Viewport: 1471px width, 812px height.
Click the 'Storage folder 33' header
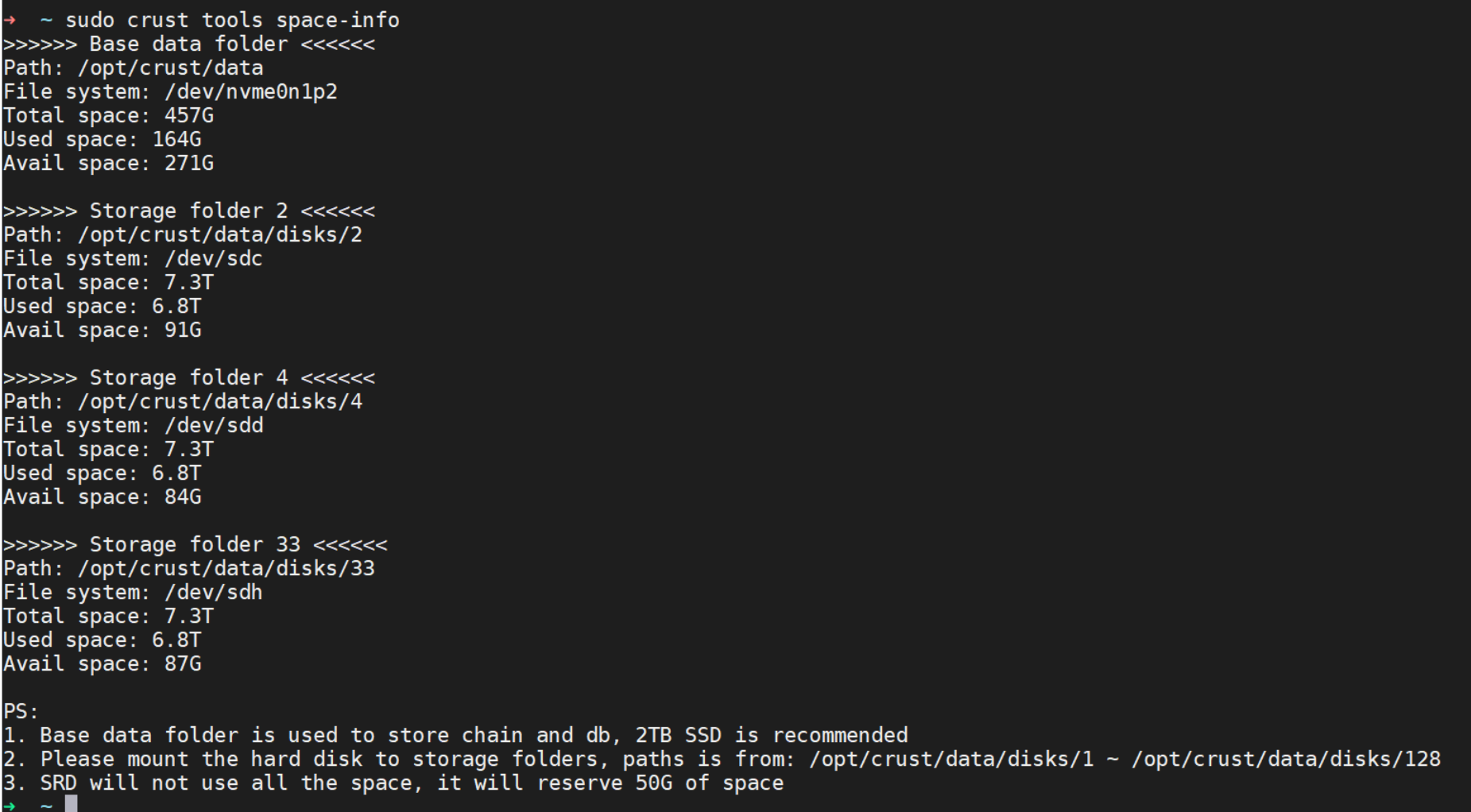195,544
